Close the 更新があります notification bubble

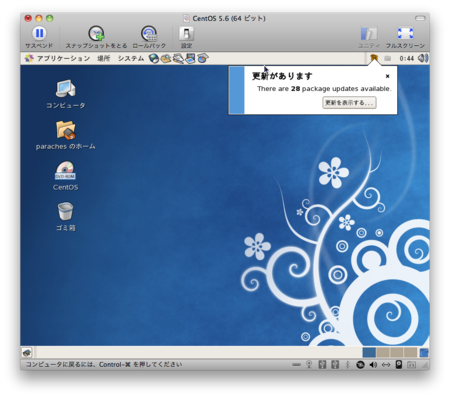pos(387,76)
